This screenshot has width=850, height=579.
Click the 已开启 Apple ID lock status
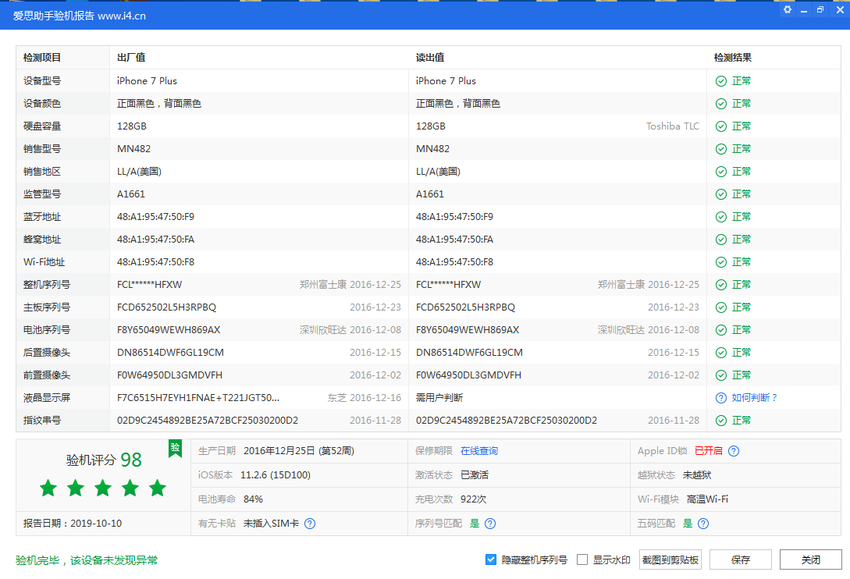(709, 451)
